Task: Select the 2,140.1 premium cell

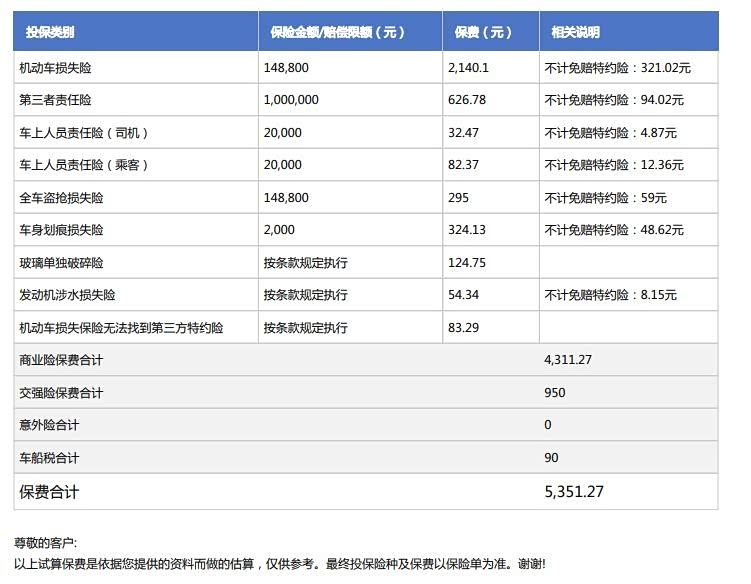Action: [468, 68]
